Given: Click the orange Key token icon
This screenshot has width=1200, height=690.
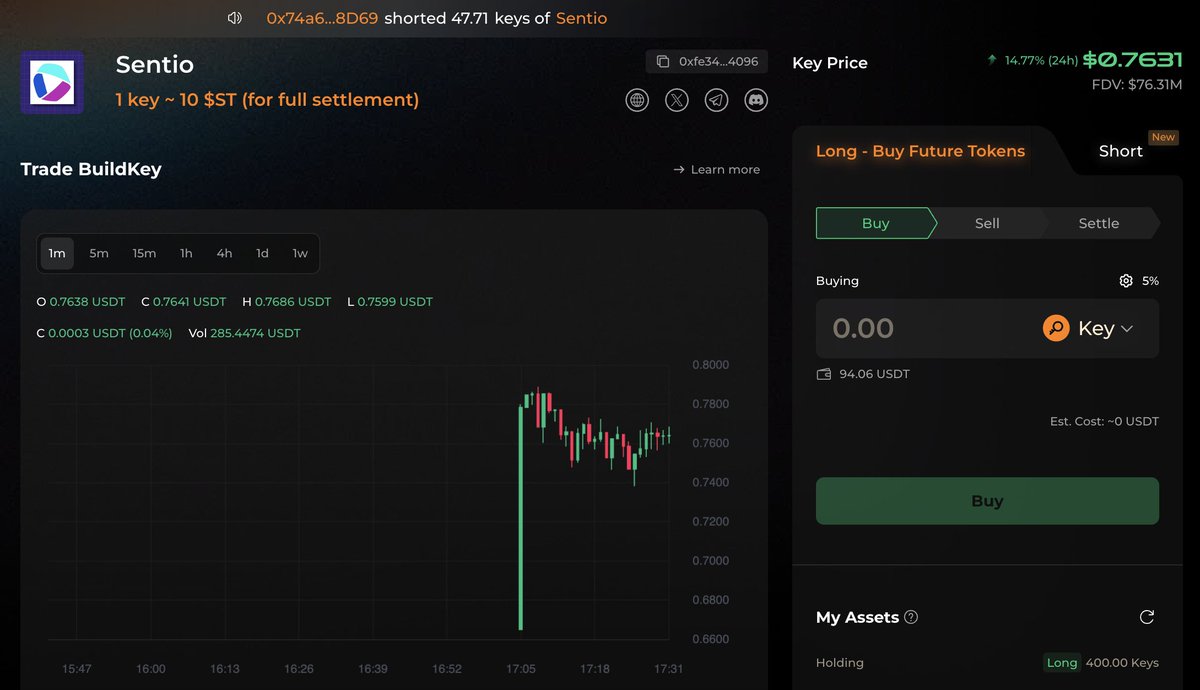Looking at the screenshot, I should pos(1056,328).
